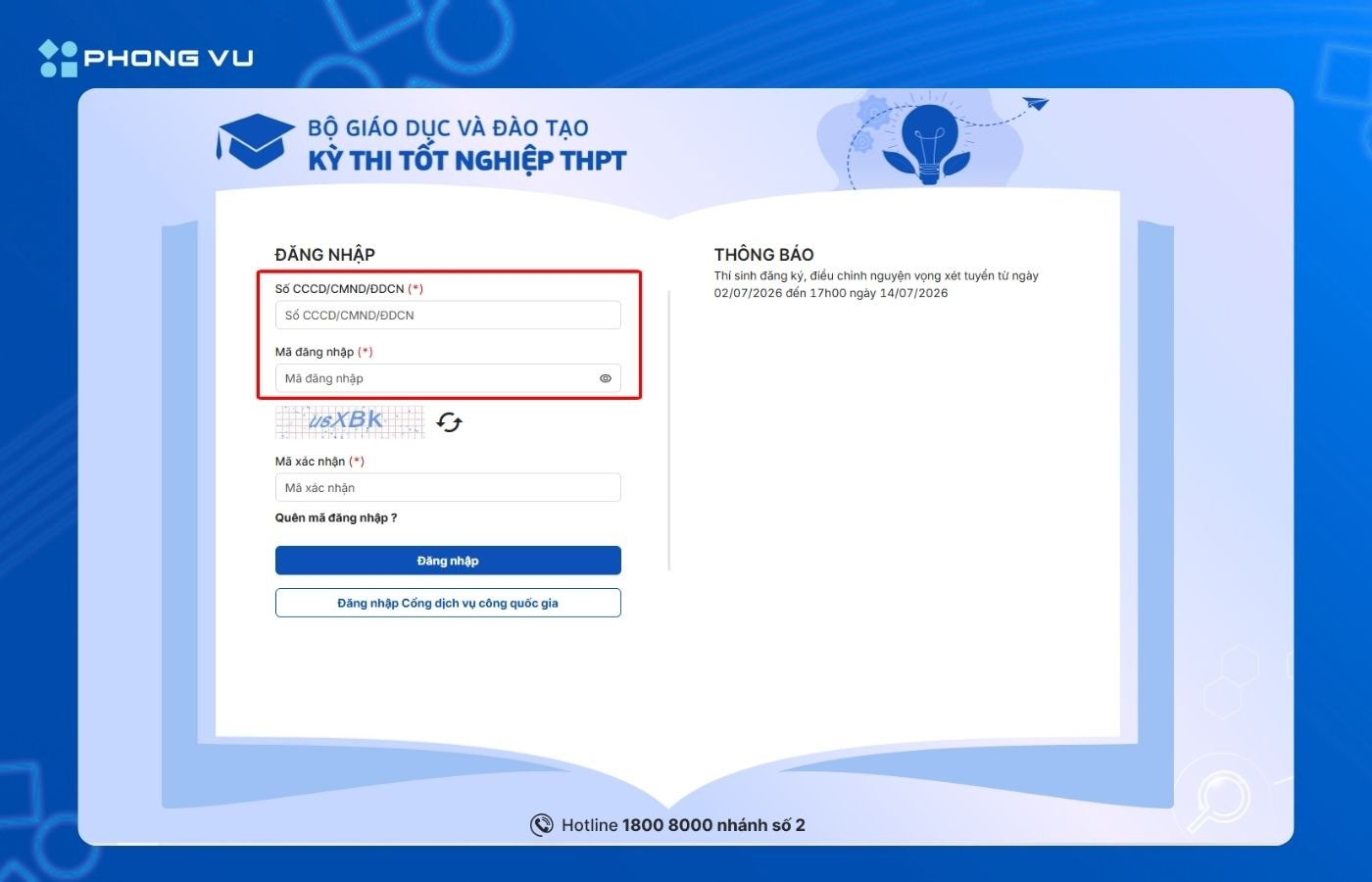Toggle password visibility eye icon
1372x882 pixels.
[x=606, y=378]
